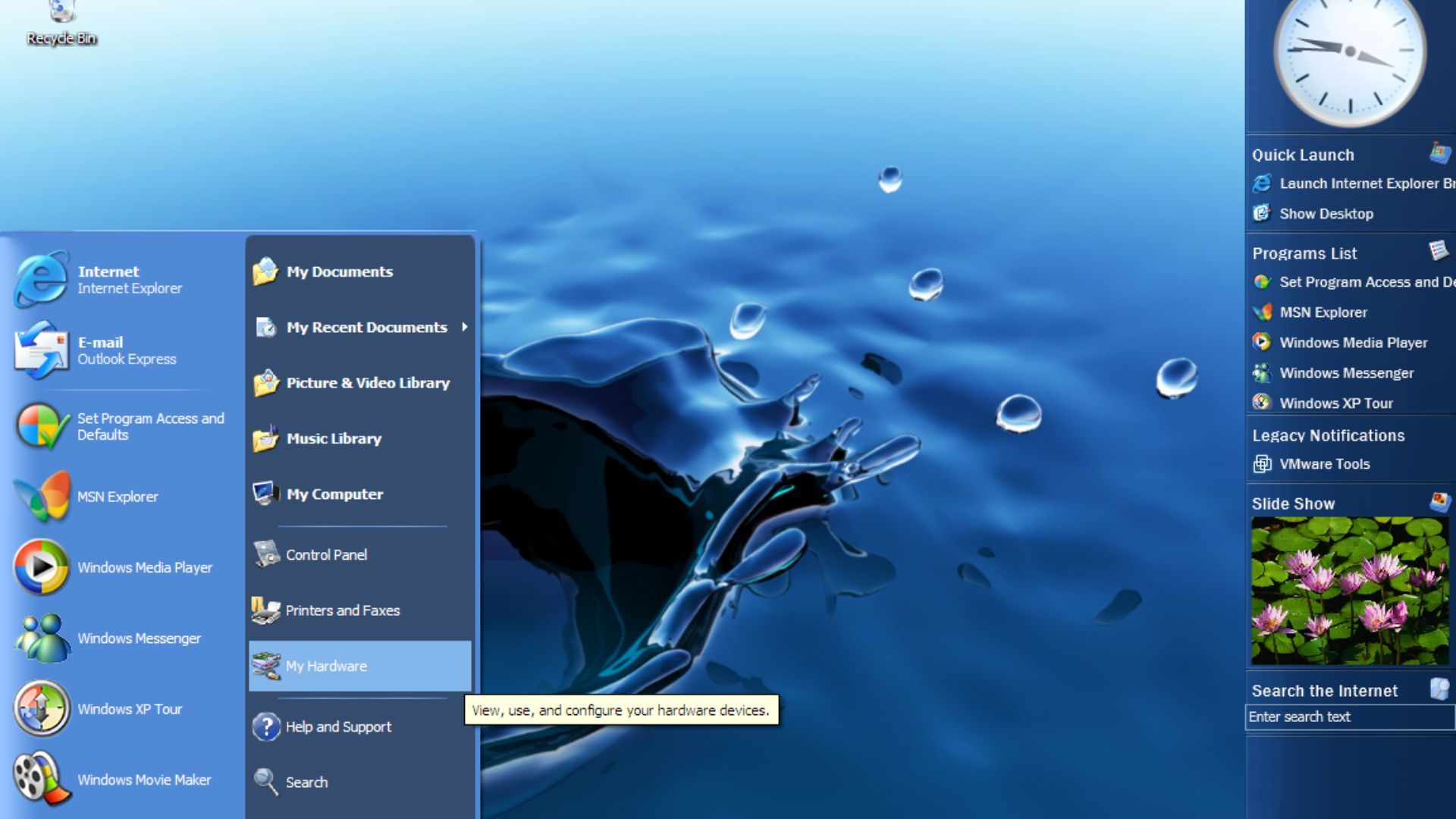Click the Search the Internet text field
This screenshot has width=1456, height=819.
1348,717
